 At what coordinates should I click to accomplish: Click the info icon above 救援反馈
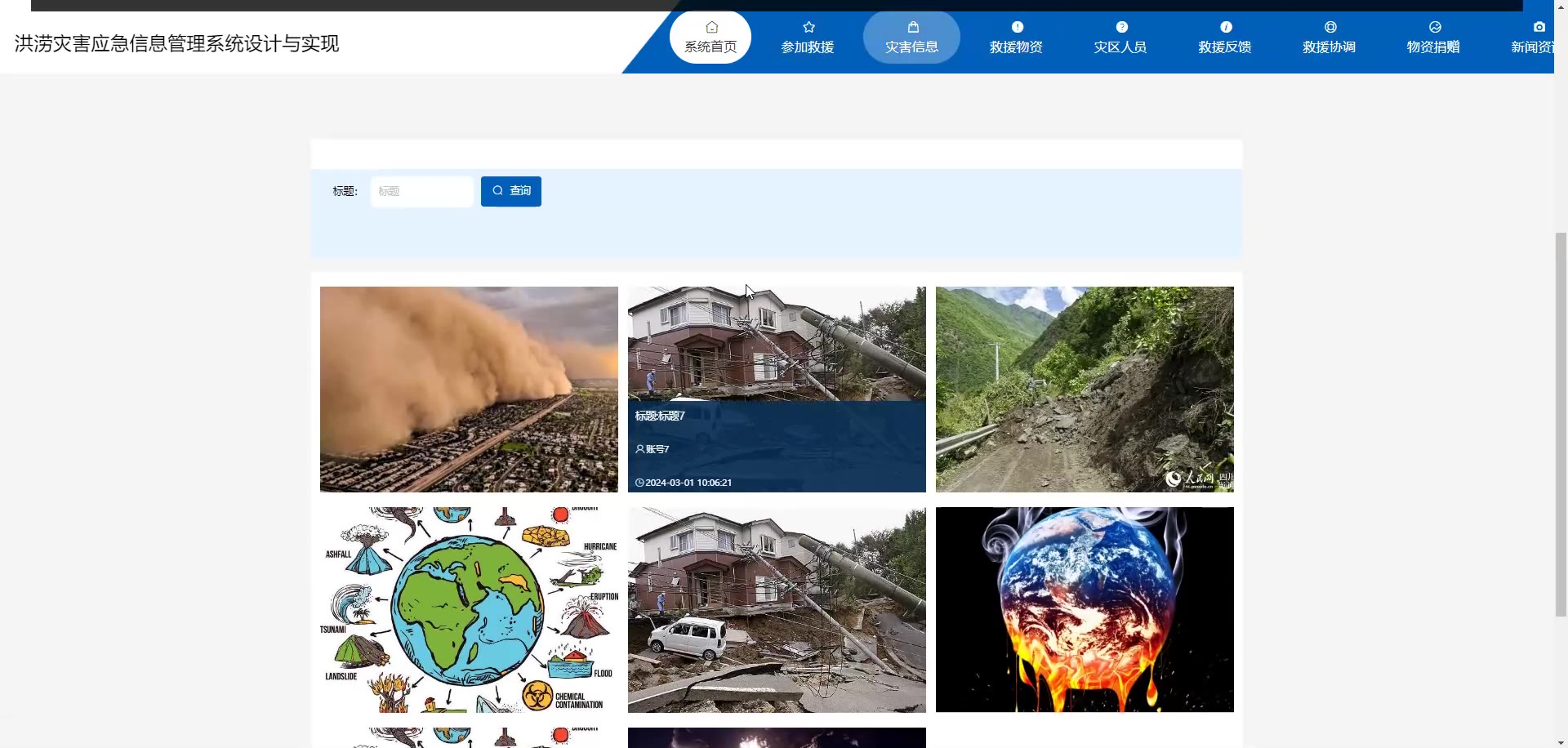click(x=1226, y=27)
